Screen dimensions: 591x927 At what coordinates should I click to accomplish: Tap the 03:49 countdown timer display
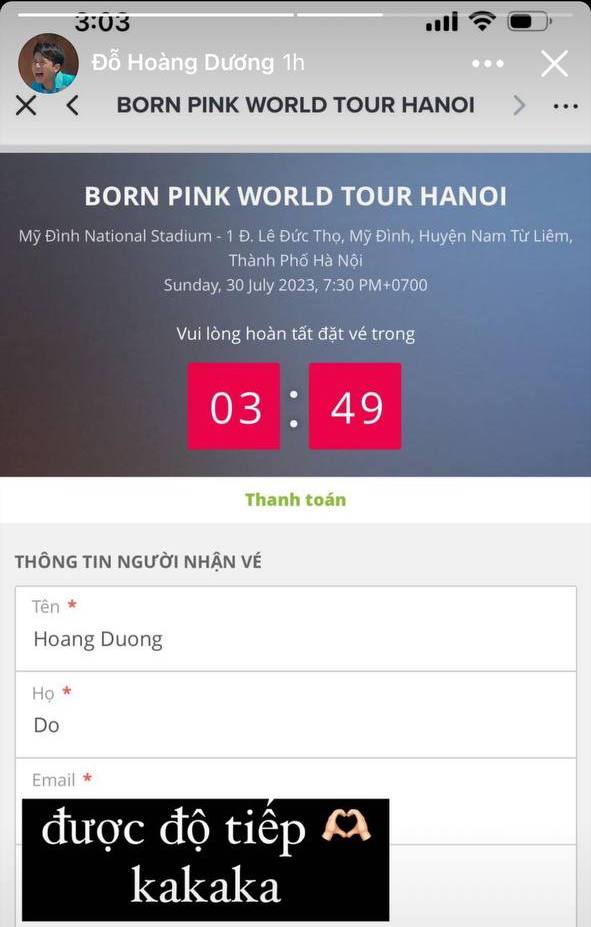(x=295, y=406)
